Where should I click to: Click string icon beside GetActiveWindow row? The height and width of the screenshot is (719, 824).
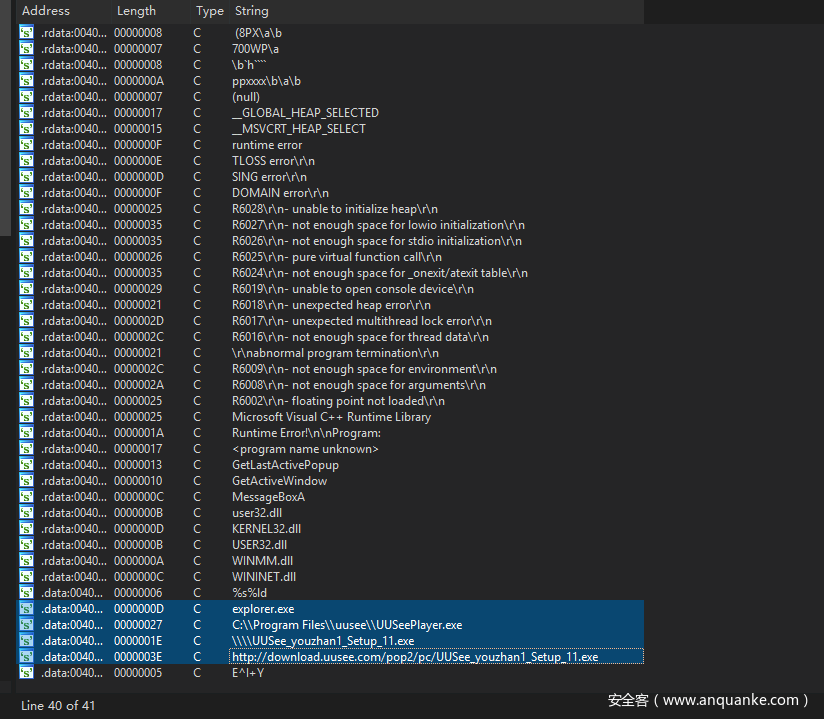tap(26, 481)
